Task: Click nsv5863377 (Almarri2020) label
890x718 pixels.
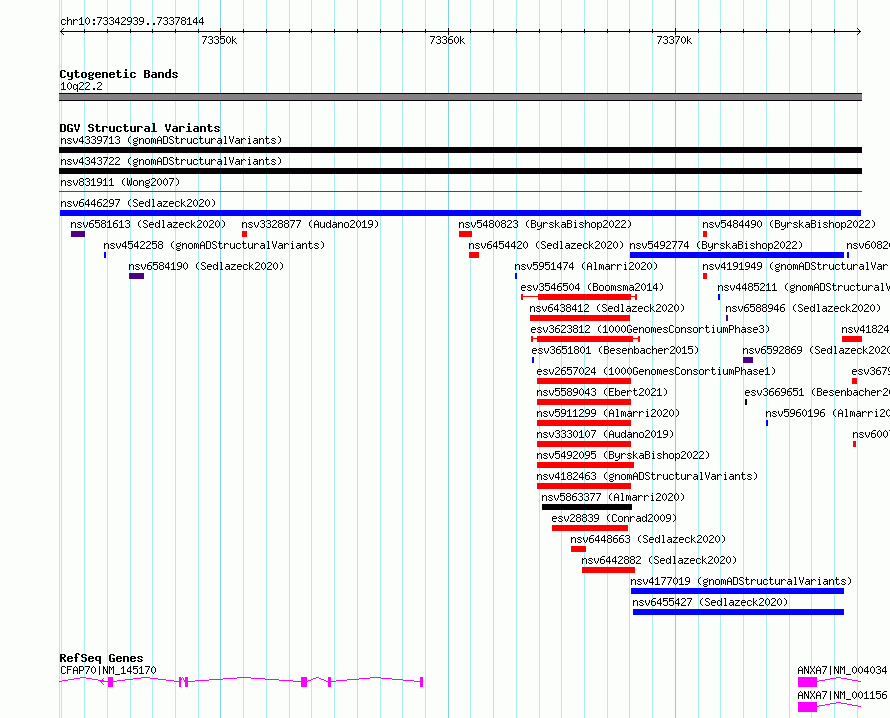Action: (x=613, y=497)
